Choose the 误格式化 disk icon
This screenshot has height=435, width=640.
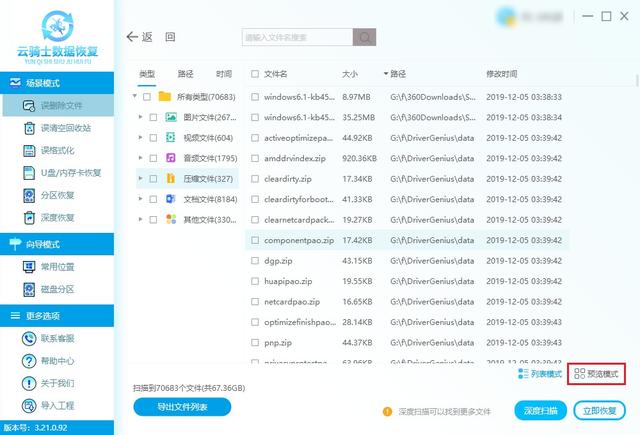tap(29, 151)
